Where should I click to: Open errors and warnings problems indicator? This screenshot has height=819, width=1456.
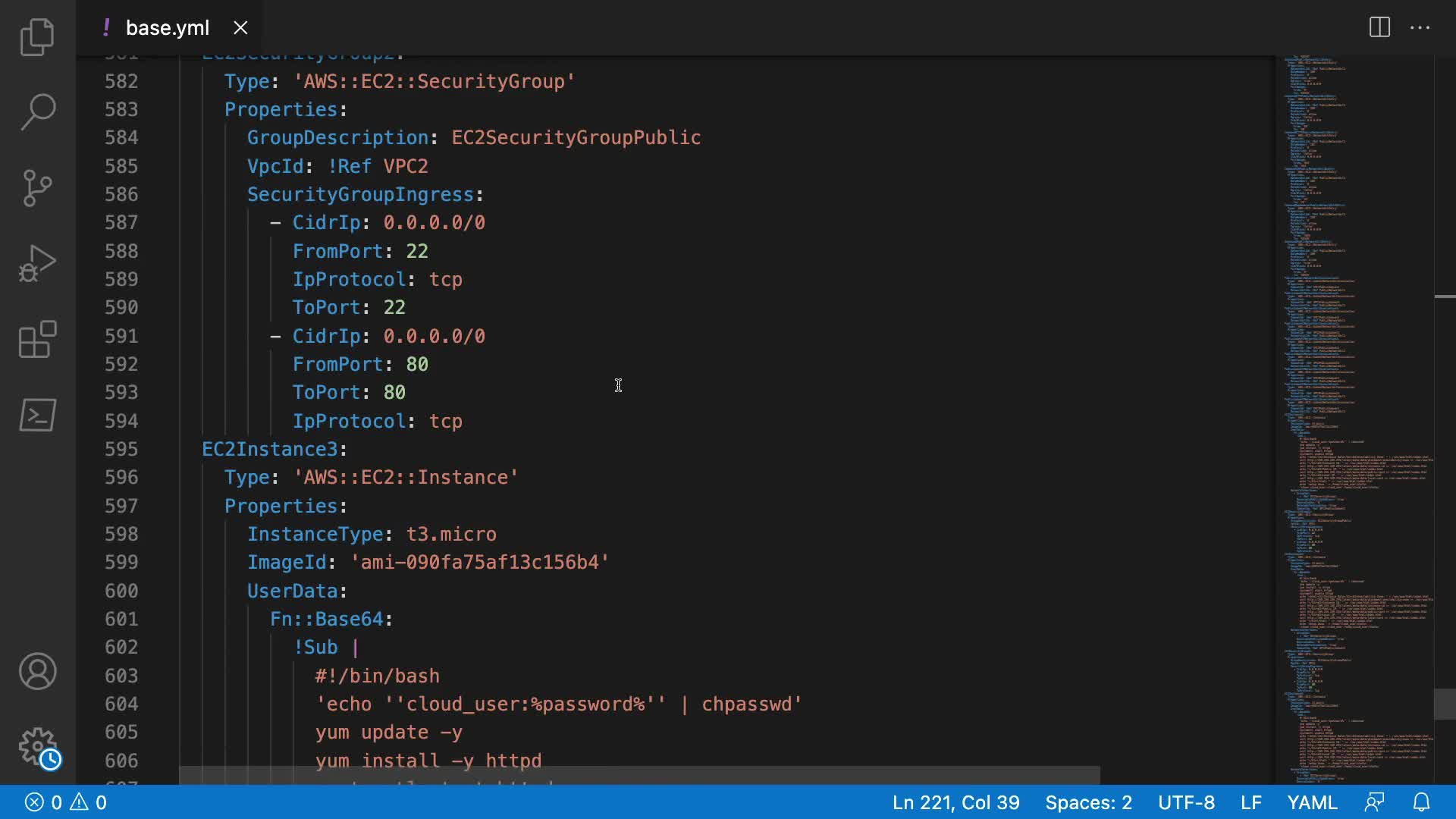66,802
